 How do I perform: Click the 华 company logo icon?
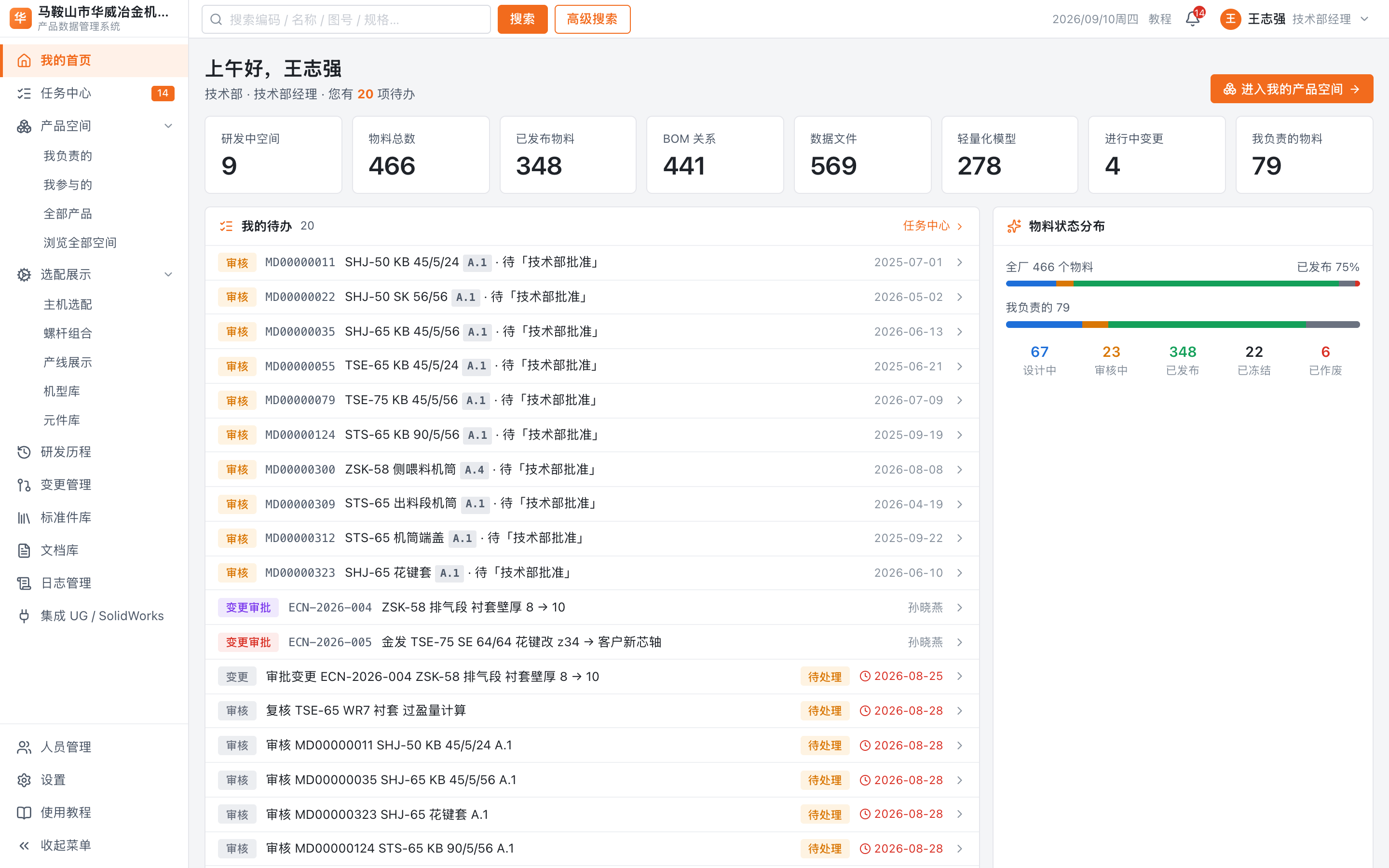pos(21,18)
